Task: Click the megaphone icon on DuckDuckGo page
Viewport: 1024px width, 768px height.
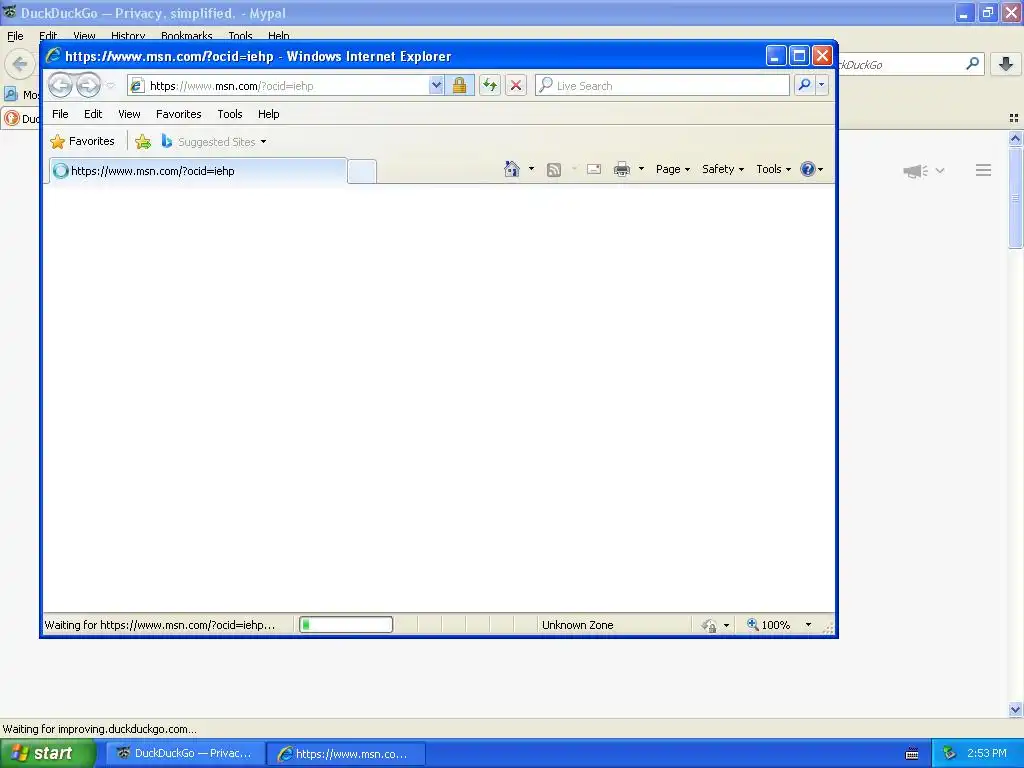Action: [916, 170]
